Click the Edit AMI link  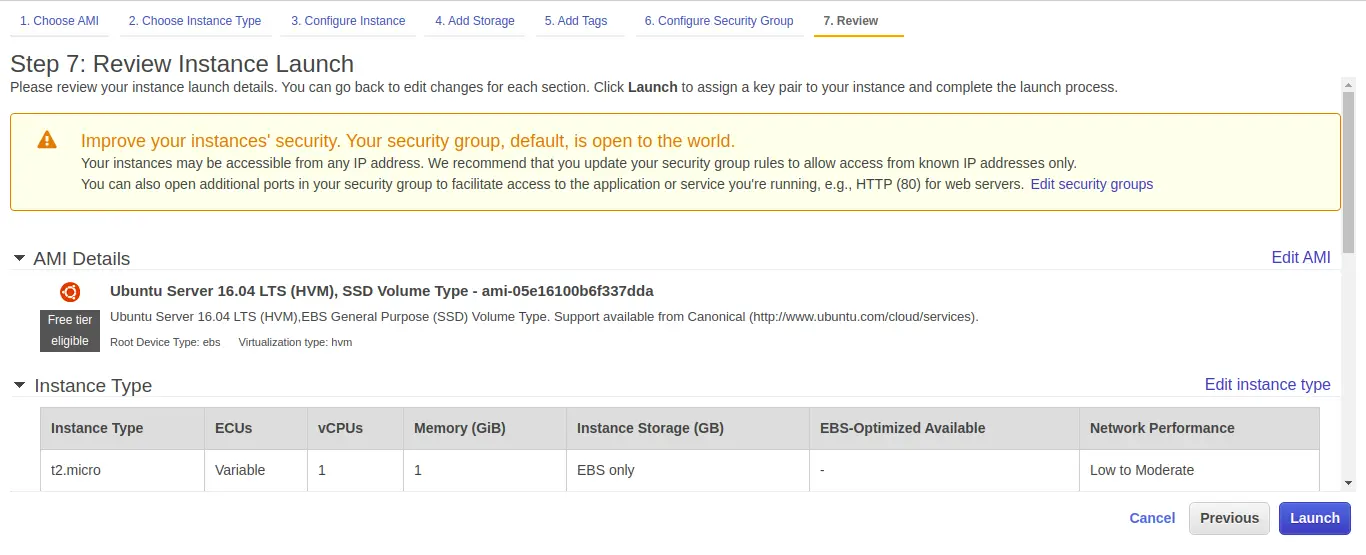point(1301,257)
